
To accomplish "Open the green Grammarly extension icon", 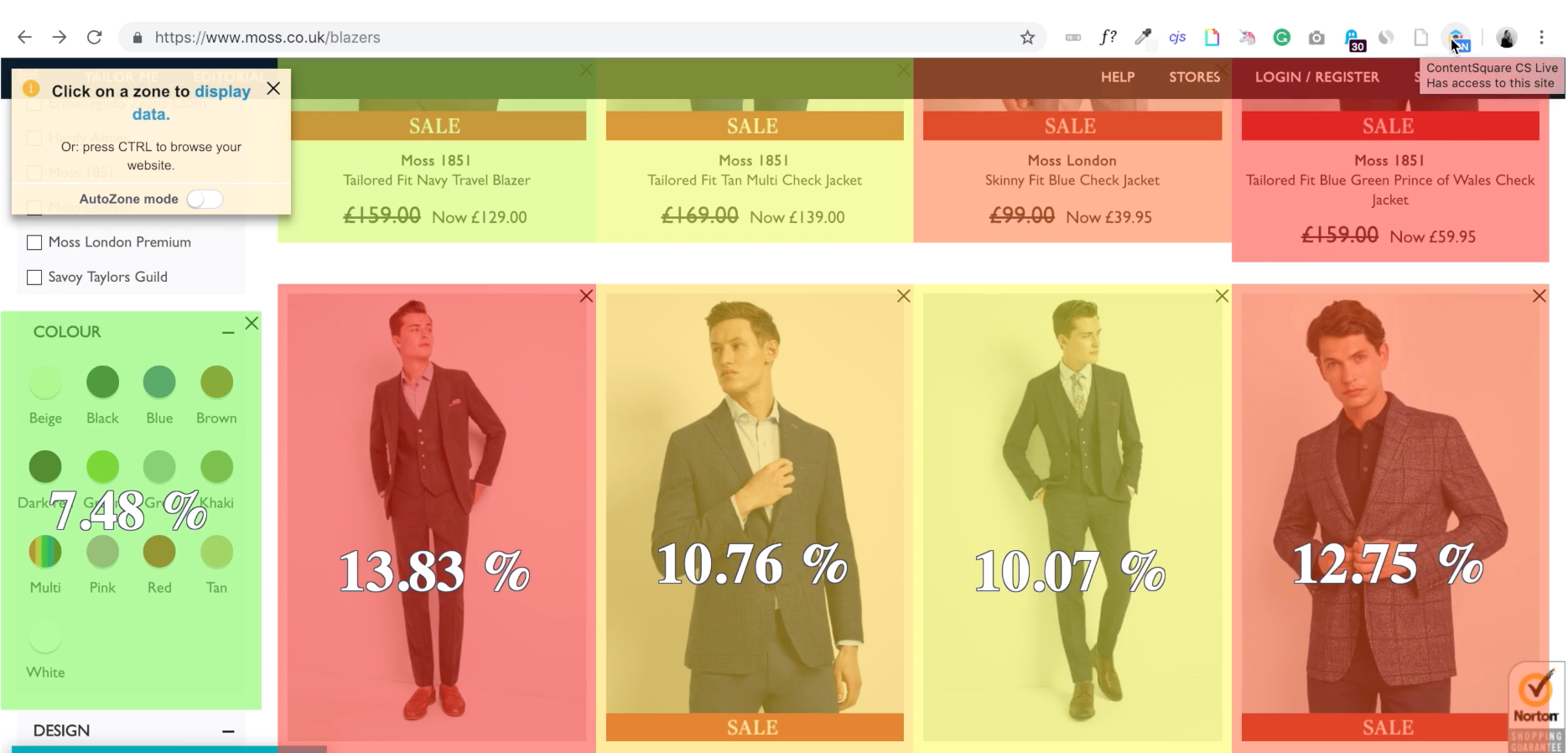I will point(1281,37).
